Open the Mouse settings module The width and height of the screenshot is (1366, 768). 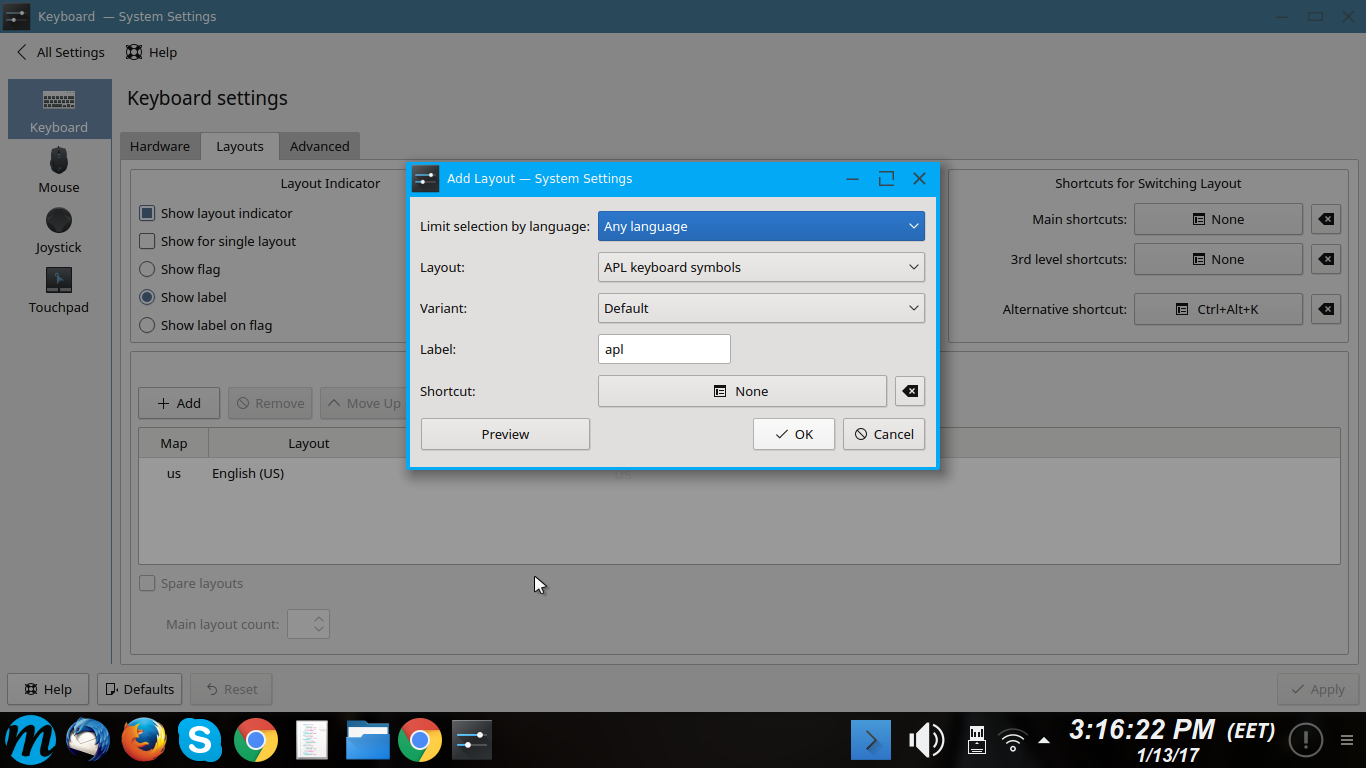click(59, 170)
